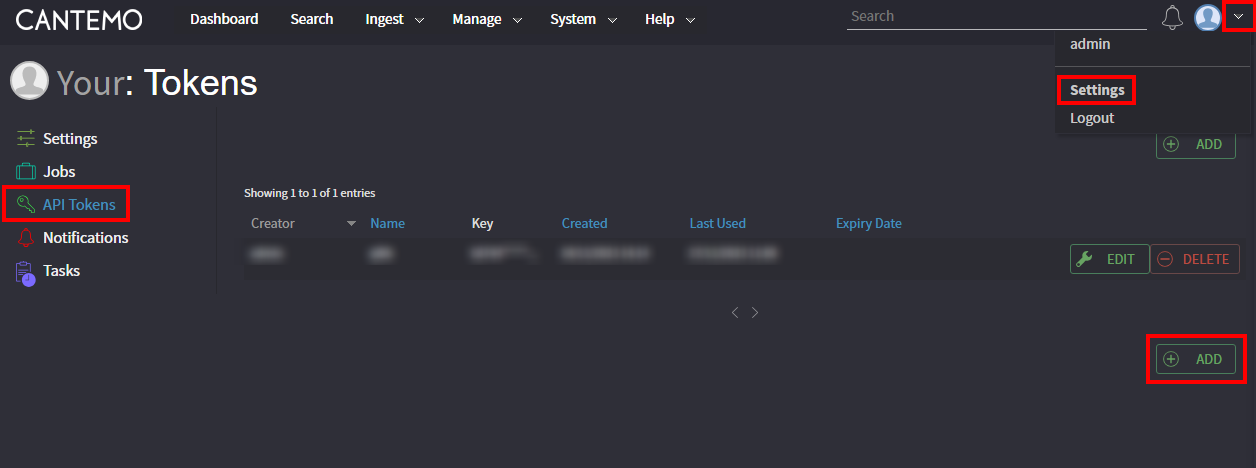
Task: Click the bottom ADD button
Action: [1196, 359]
